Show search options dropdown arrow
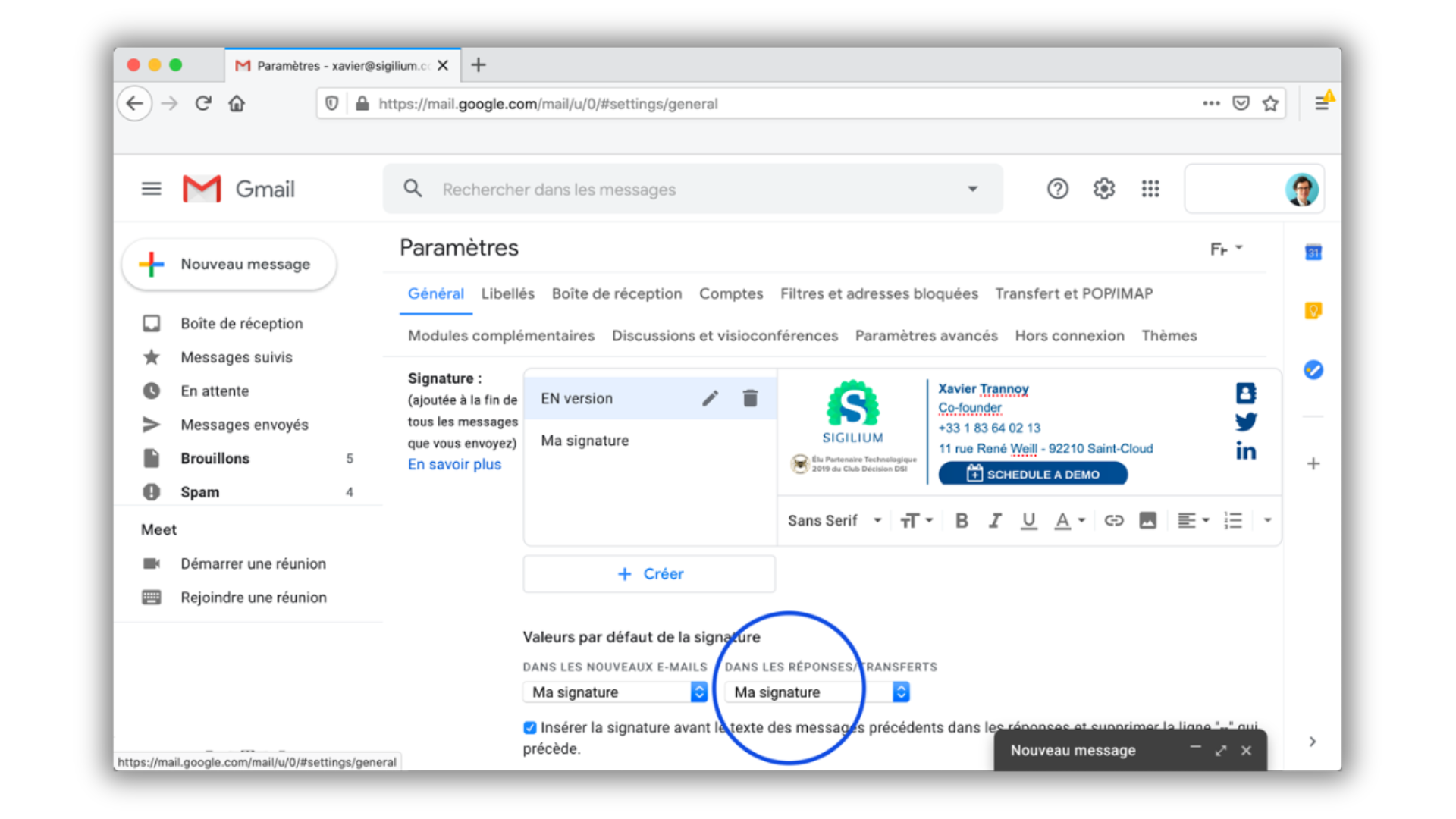Image resolution: width=1456 pixels, height=819 pixels. point(972,189)
